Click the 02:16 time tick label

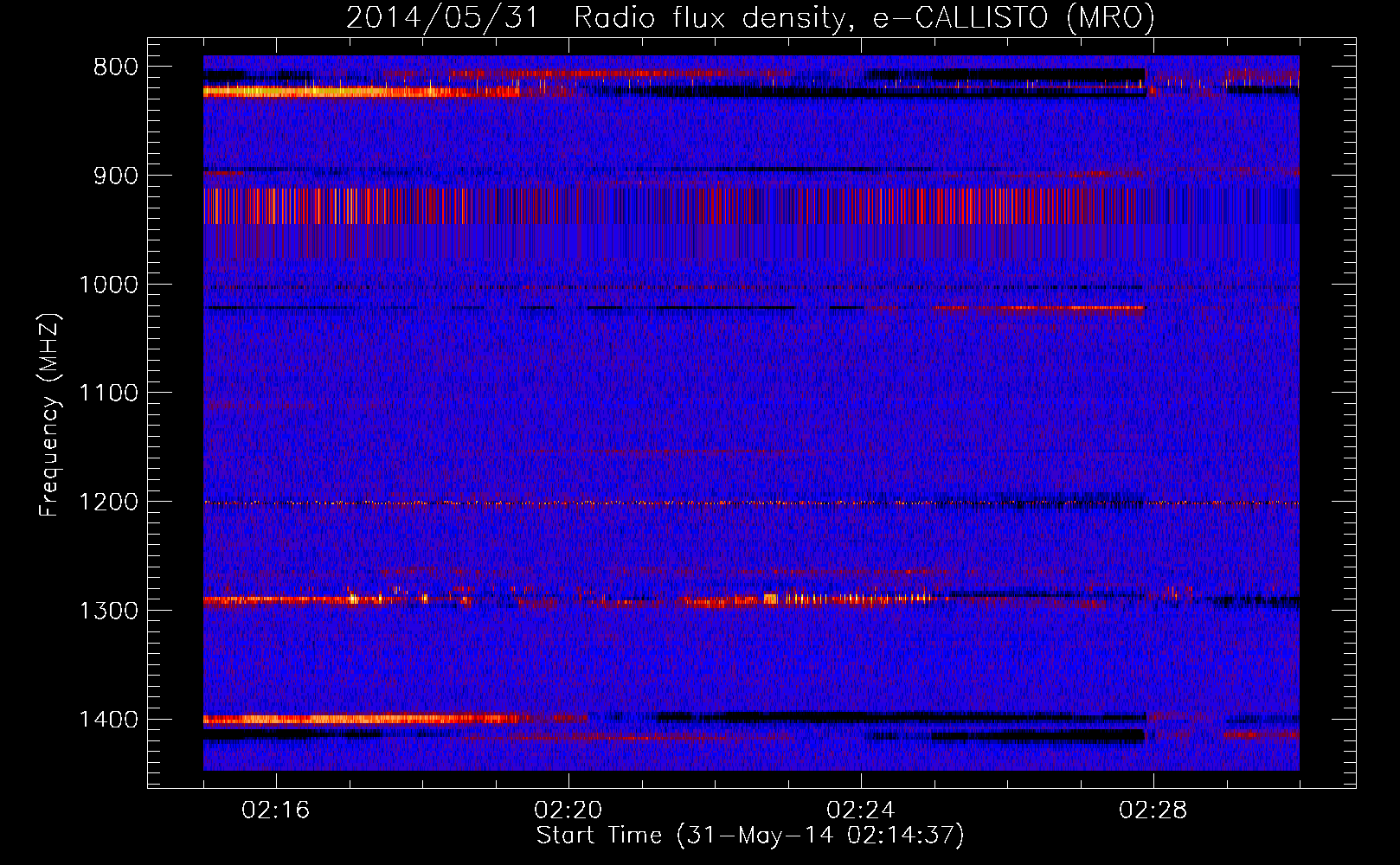click(x=276, y=811)
